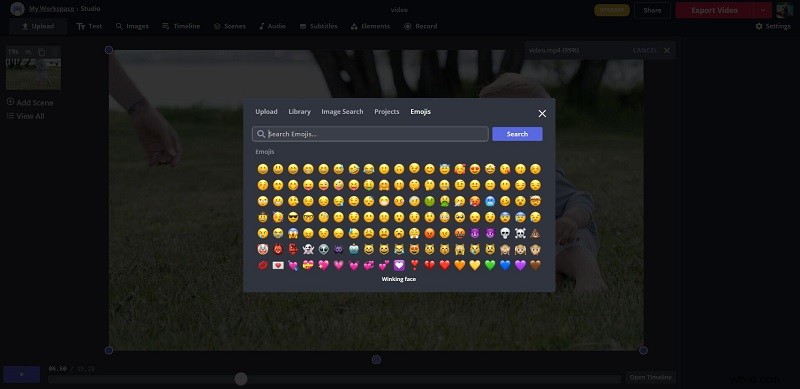Open the profile avatar menu
The height and width of the screenshot is (389, 800).
coord(784,10)
